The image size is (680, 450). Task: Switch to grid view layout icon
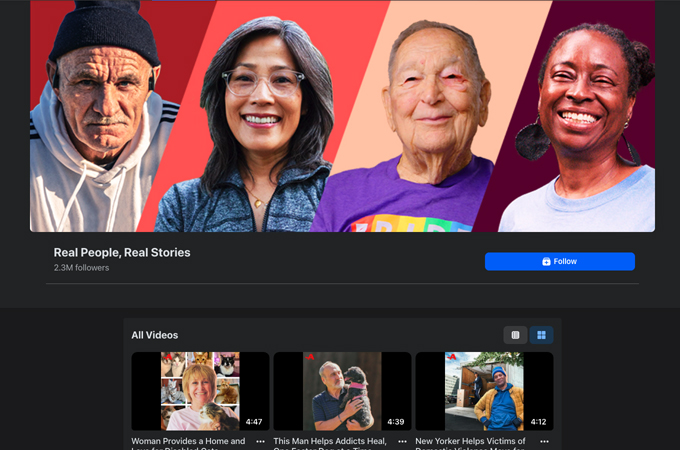(541, 335)
